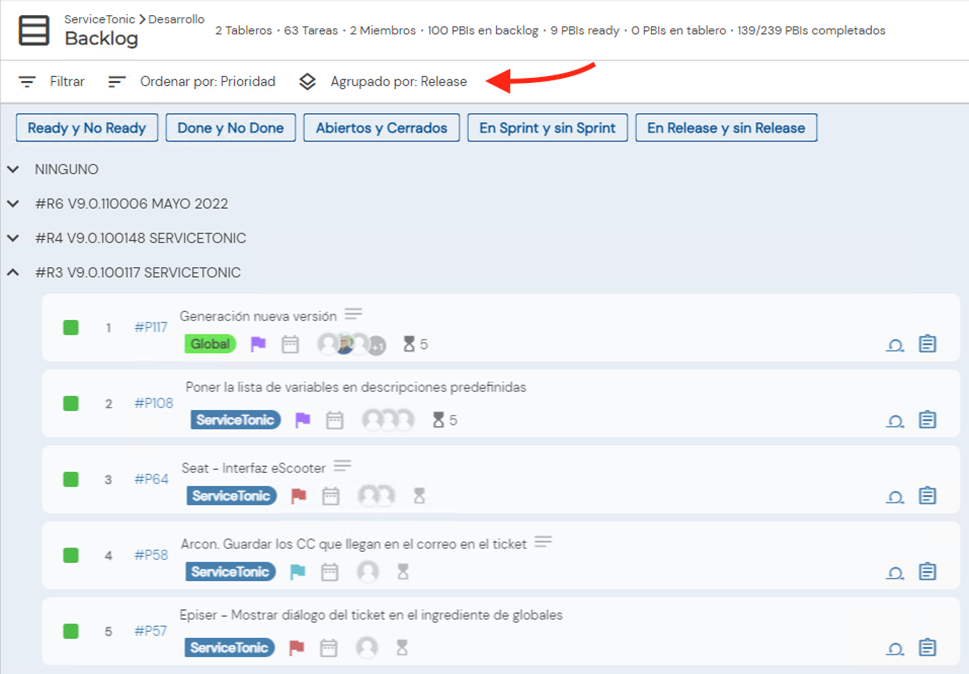This screenshot has width=969, height=674.
Task: Open the comment icon on task #P117
Action: click(x=895, y=344)
